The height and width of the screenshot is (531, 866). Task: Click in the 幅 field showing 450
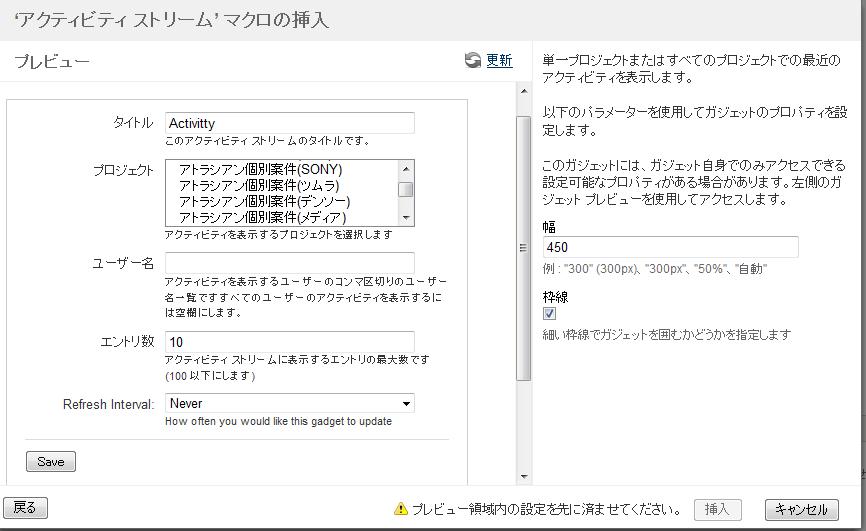[670, 247]
